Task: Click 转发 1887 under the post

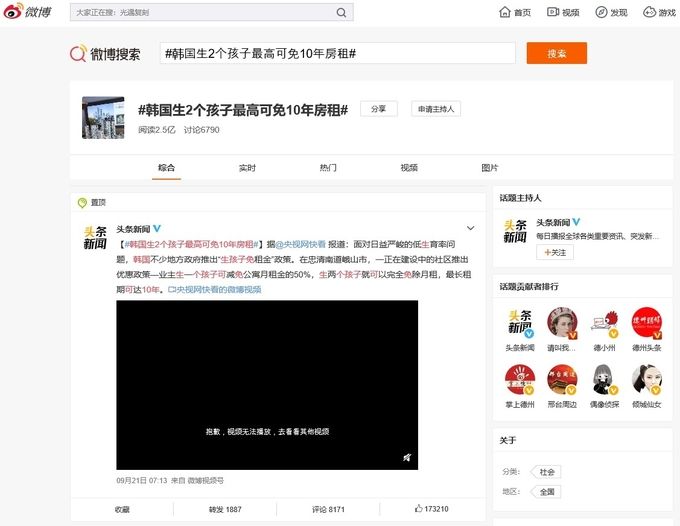Action: click(x=225, y=509)
